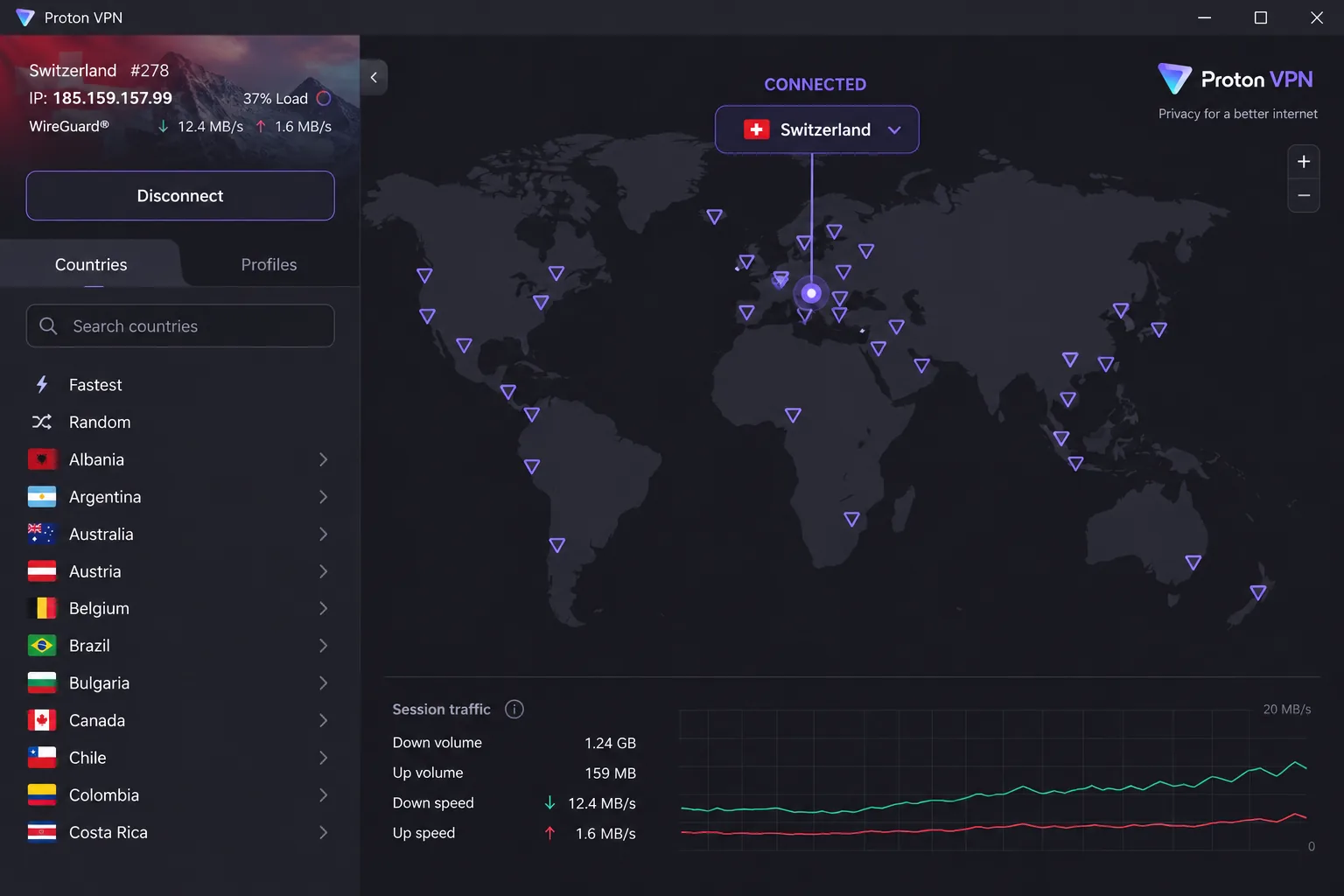Click the Disconnect button
Viewport: 1344px width, 896px height.
point(180,196)
